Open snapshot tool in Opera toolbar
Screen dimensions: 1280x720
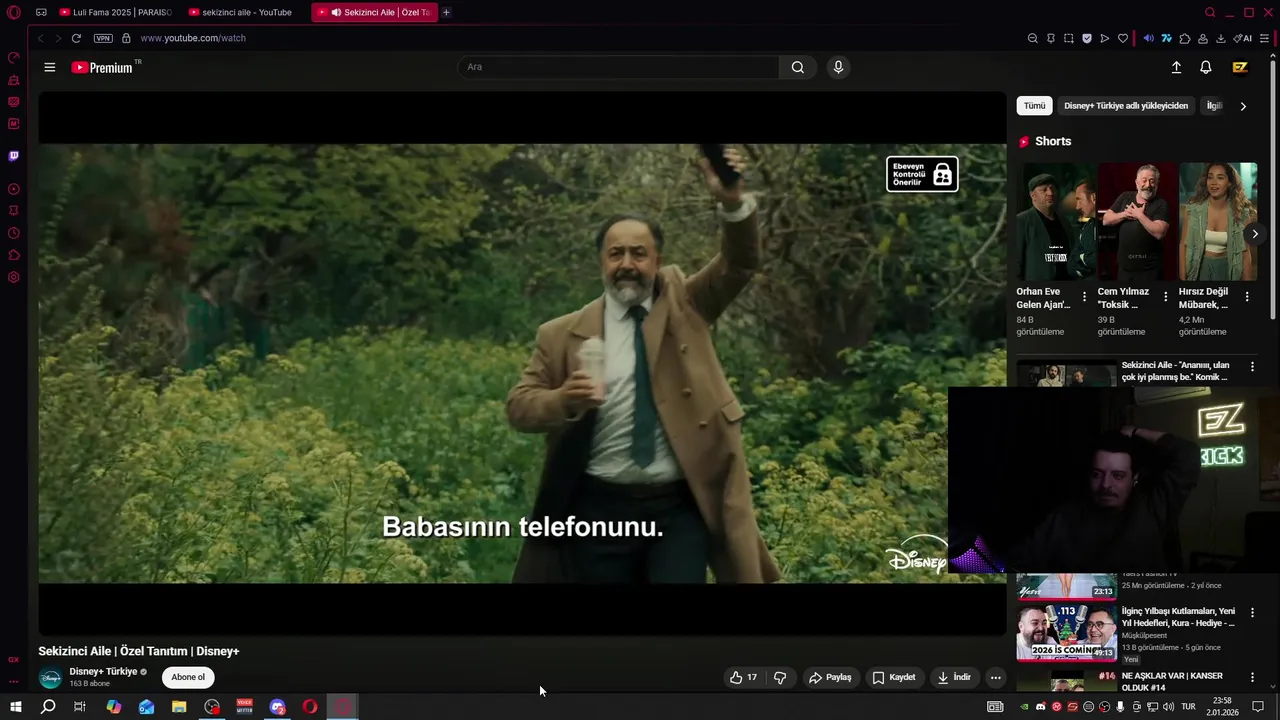click(x=1069, y=38)
